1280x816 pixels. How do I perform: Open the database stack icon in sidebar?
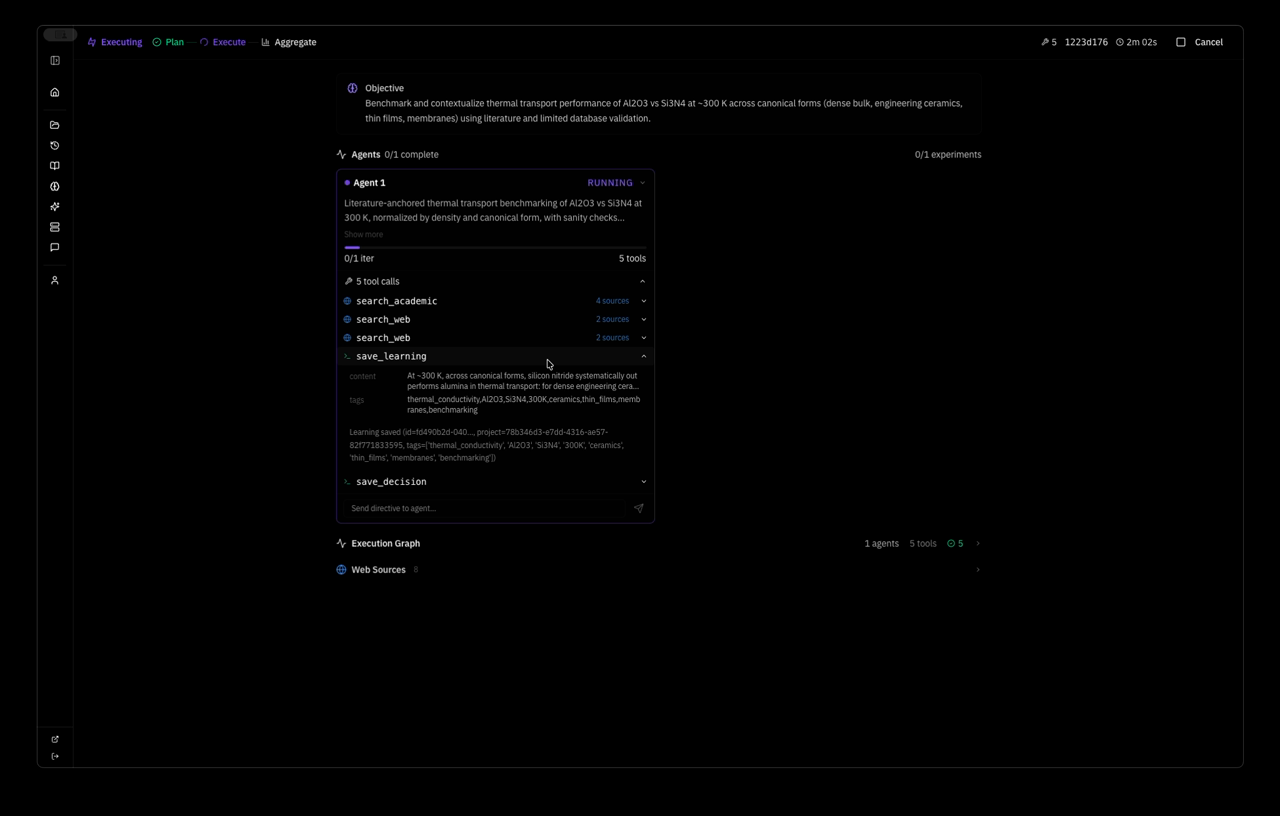tap(55, 227)
